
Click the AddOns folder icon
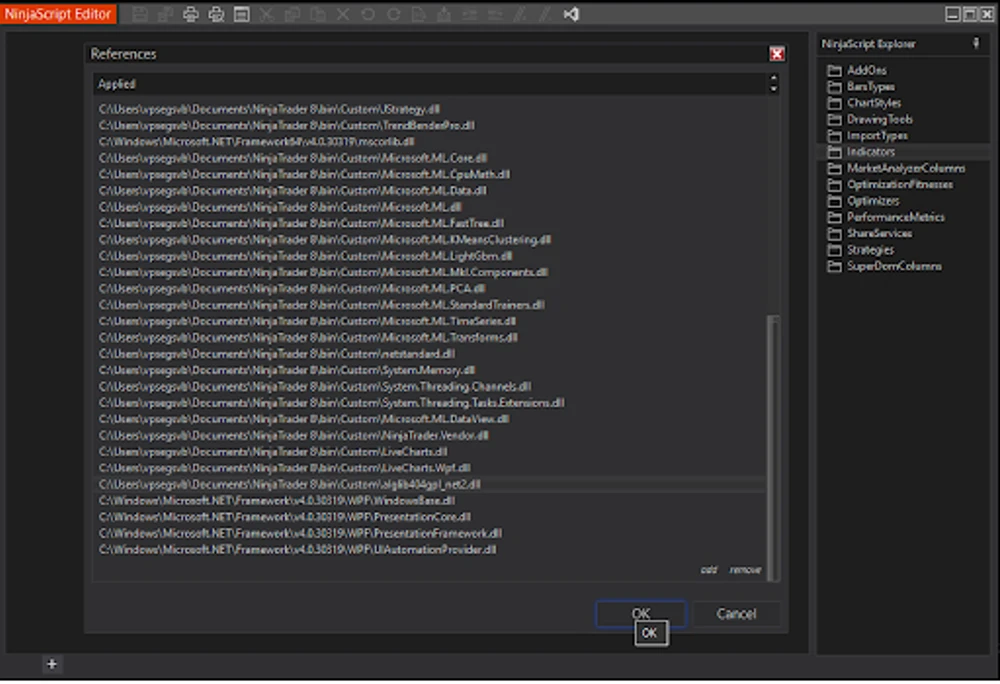click(834, 70)
